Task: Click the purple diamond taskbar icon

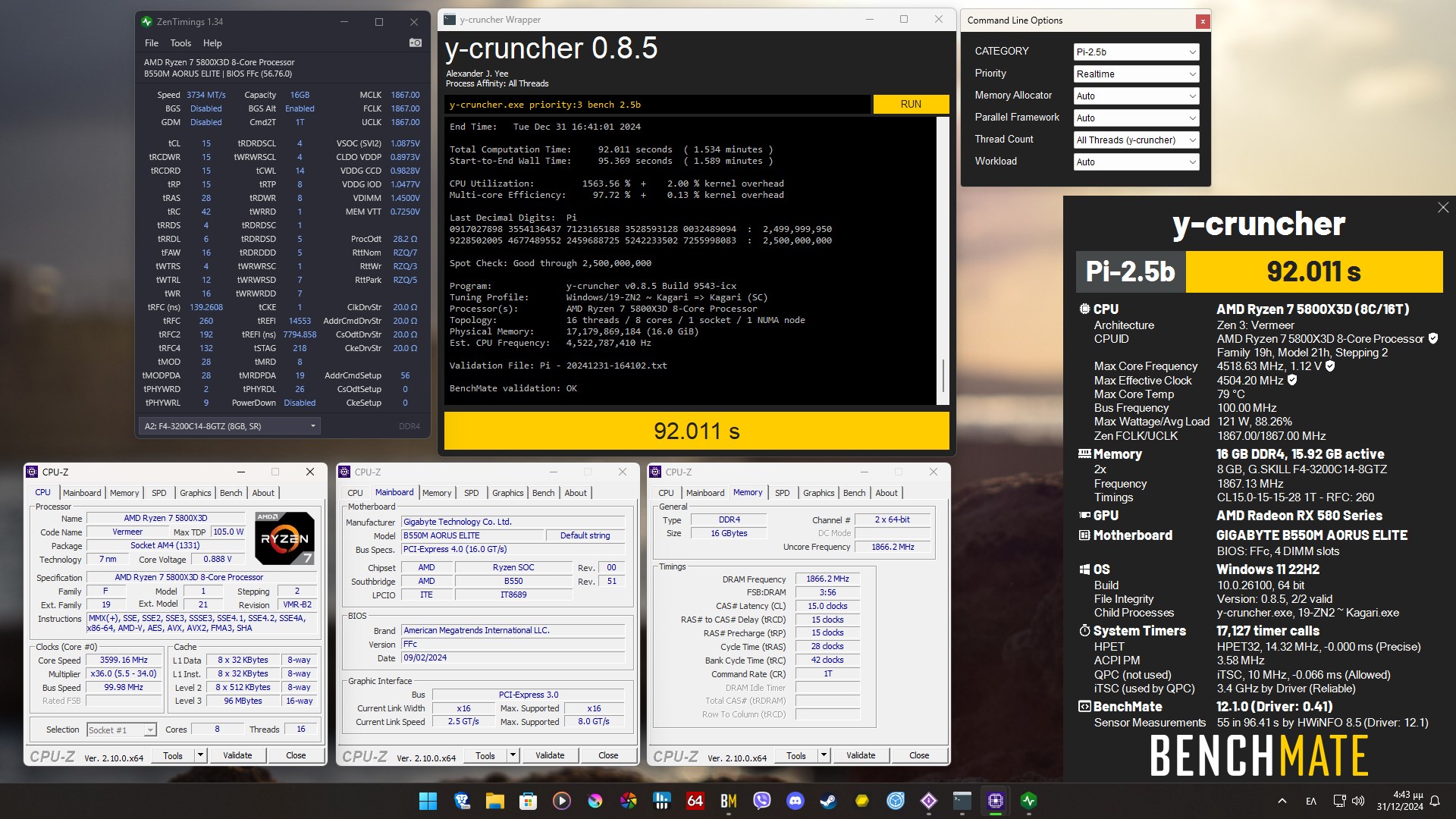Action: 928,801
